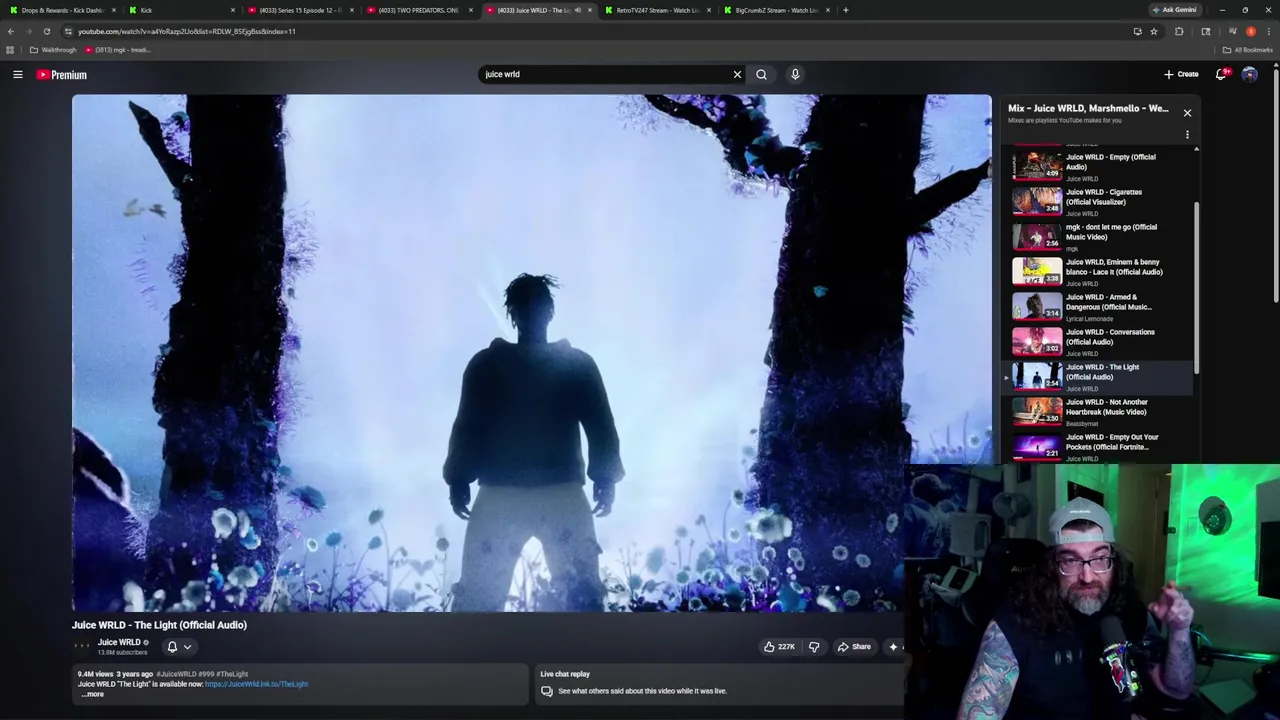Open the Juice WRLD channel name link

coord(119,642)
